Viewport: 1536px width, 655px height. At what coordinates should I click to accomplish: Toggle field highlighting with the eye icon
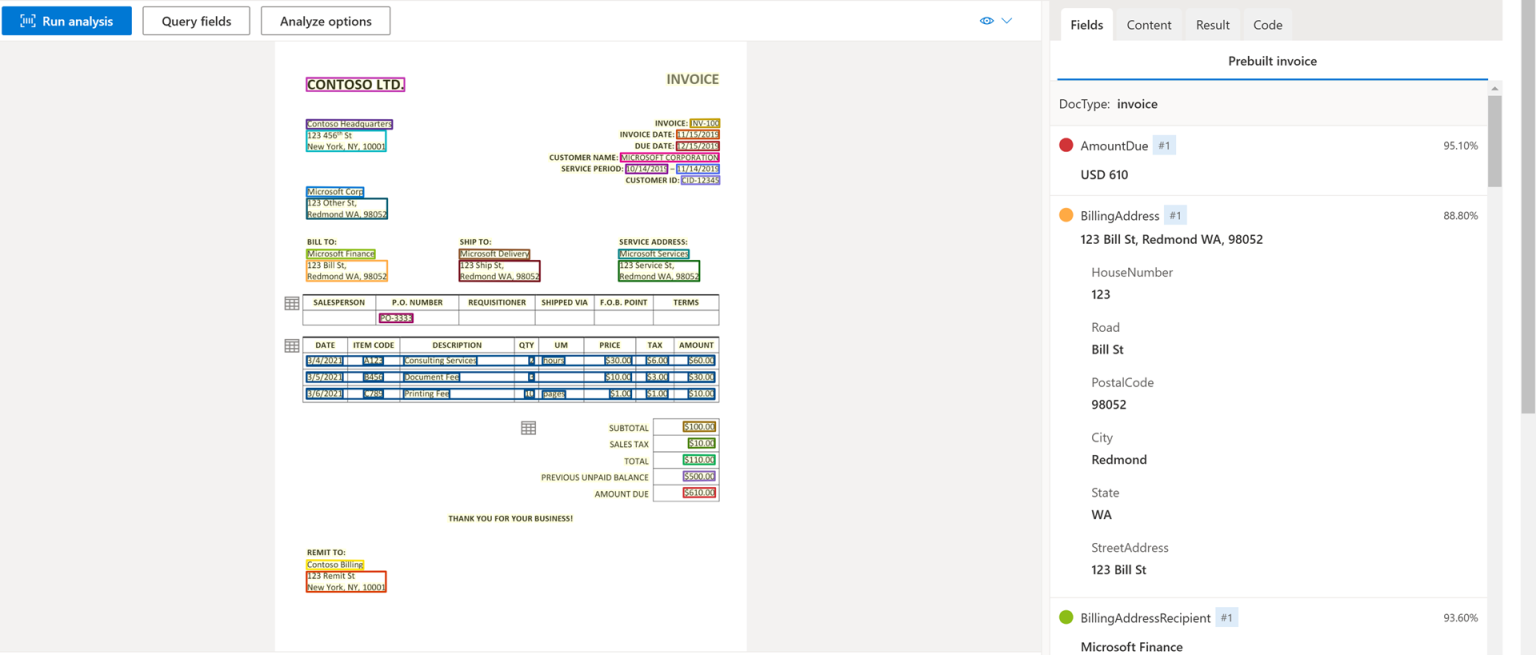tap(986, 20)
